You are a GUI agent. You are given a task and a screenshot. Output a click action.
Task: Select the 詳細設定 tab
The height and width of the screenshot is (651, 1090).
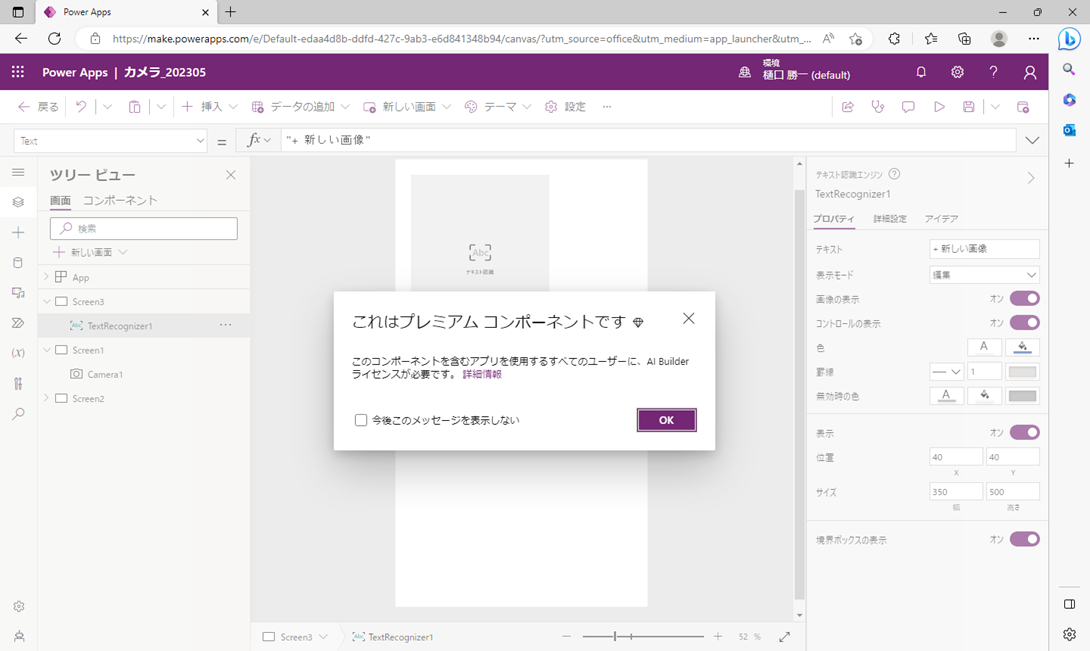pos(890,218)
